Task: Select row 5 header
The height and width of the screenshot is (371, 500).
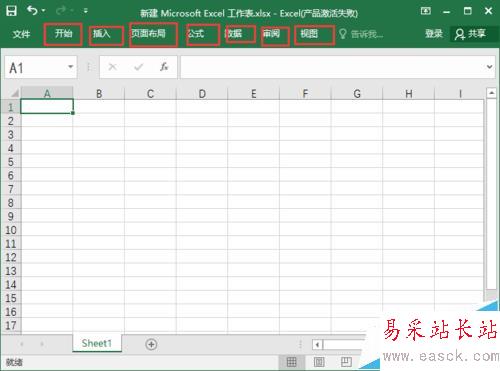Action: [x=11, y=162]
